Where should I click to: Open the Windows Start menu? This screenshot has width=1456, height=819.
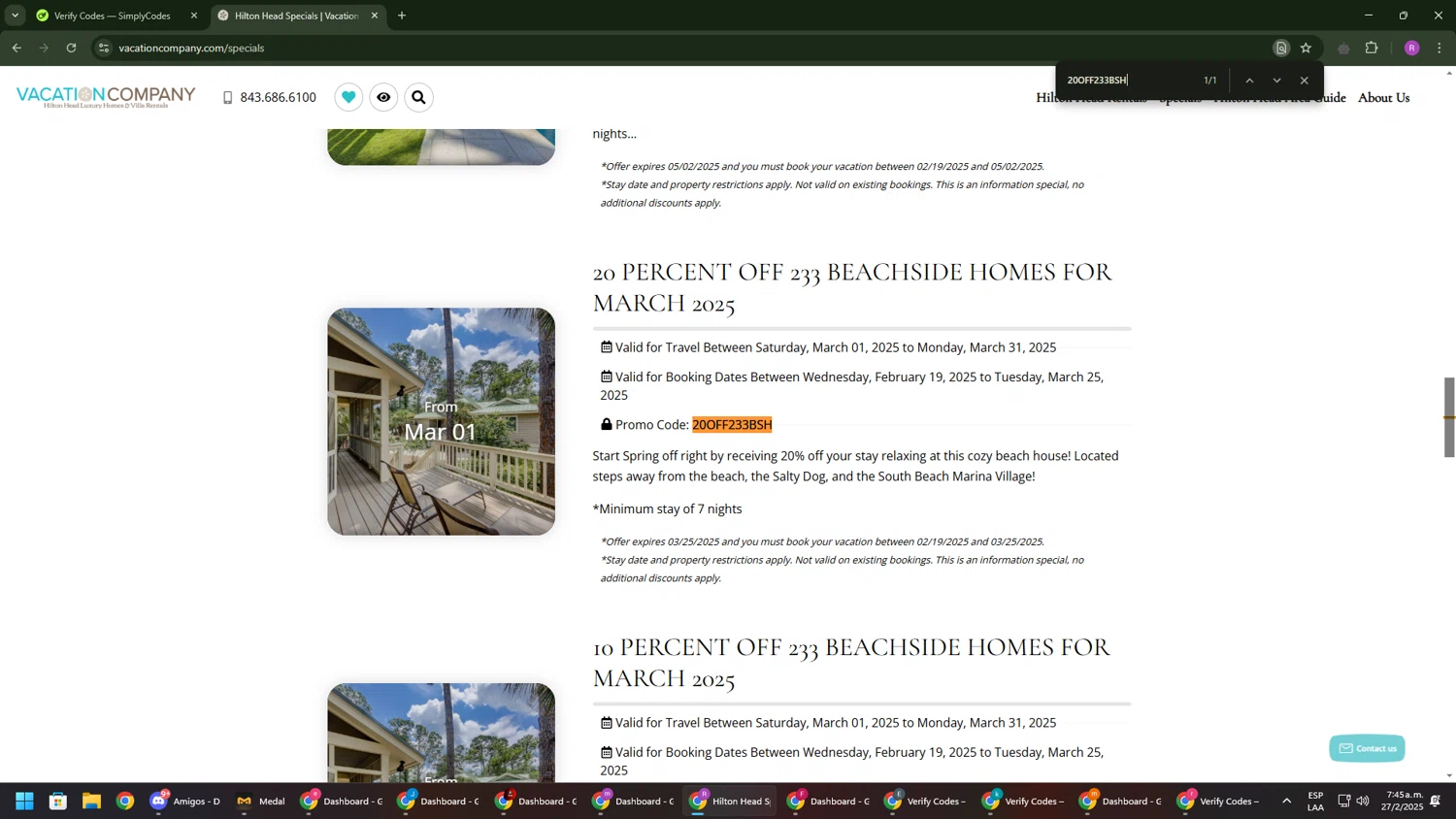pyautogui.click(x=24, y=802)
